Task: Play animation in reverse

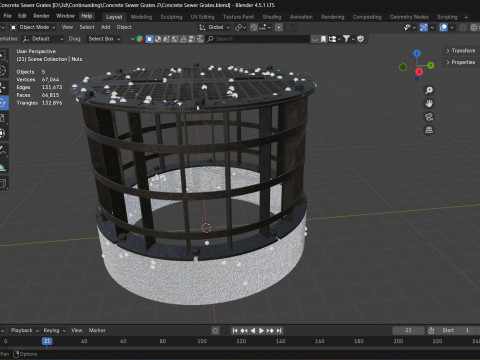Action: (x=253, y=331)
